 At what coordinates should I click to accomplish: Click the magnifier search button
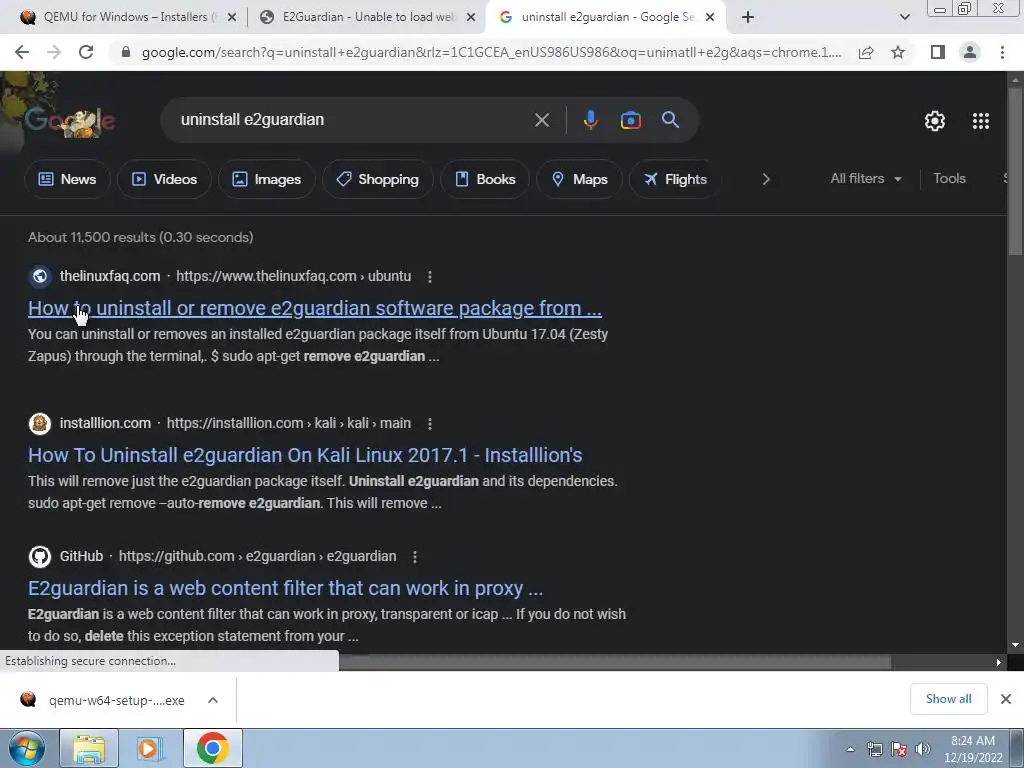tap(671, 120)
